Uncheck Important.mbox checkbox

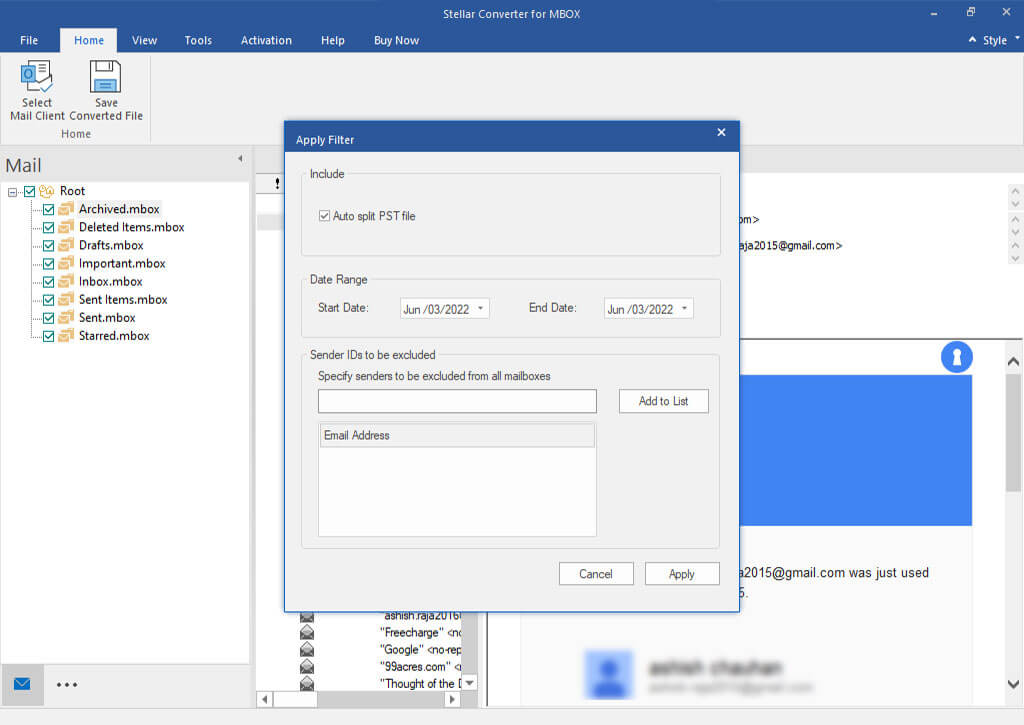pos(48,264)
